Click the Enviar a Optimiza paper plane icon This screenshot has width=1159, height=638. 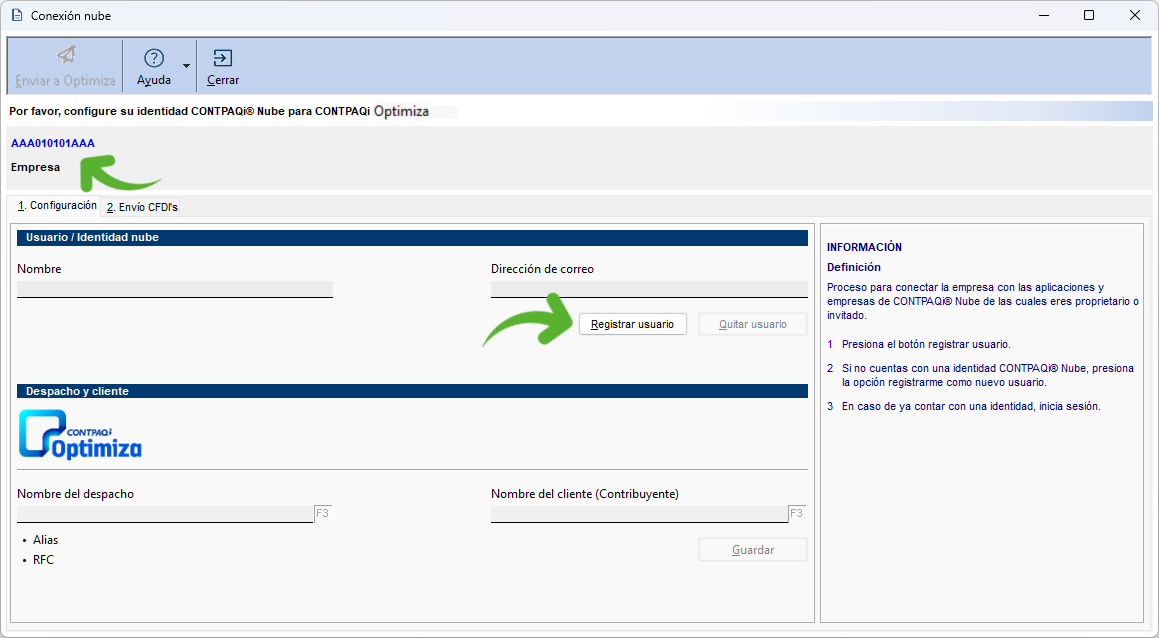(x=66, y=56)
